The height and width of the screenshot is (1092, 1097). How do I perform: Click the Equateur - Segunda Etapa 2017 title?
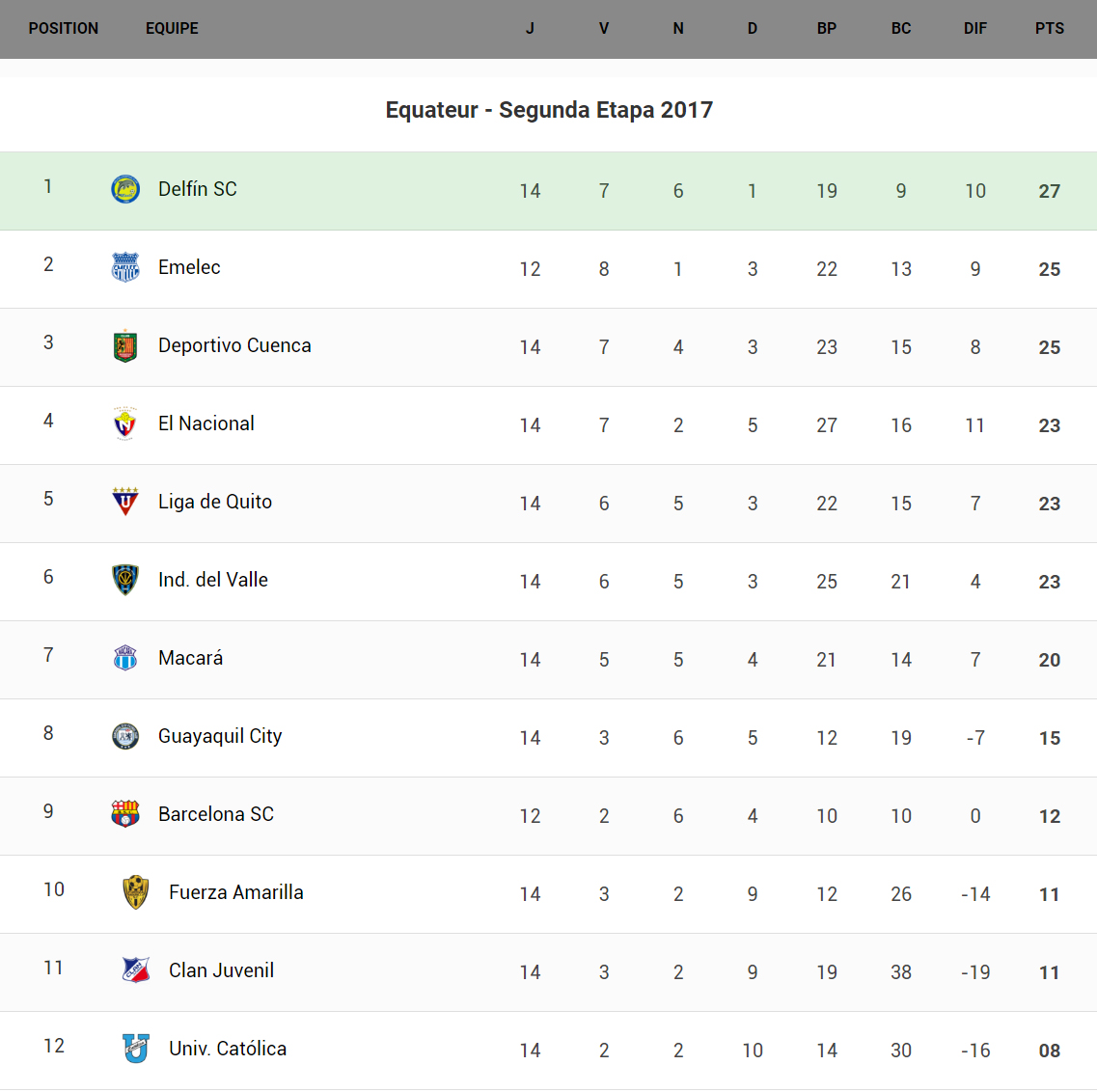pos(549,110)
